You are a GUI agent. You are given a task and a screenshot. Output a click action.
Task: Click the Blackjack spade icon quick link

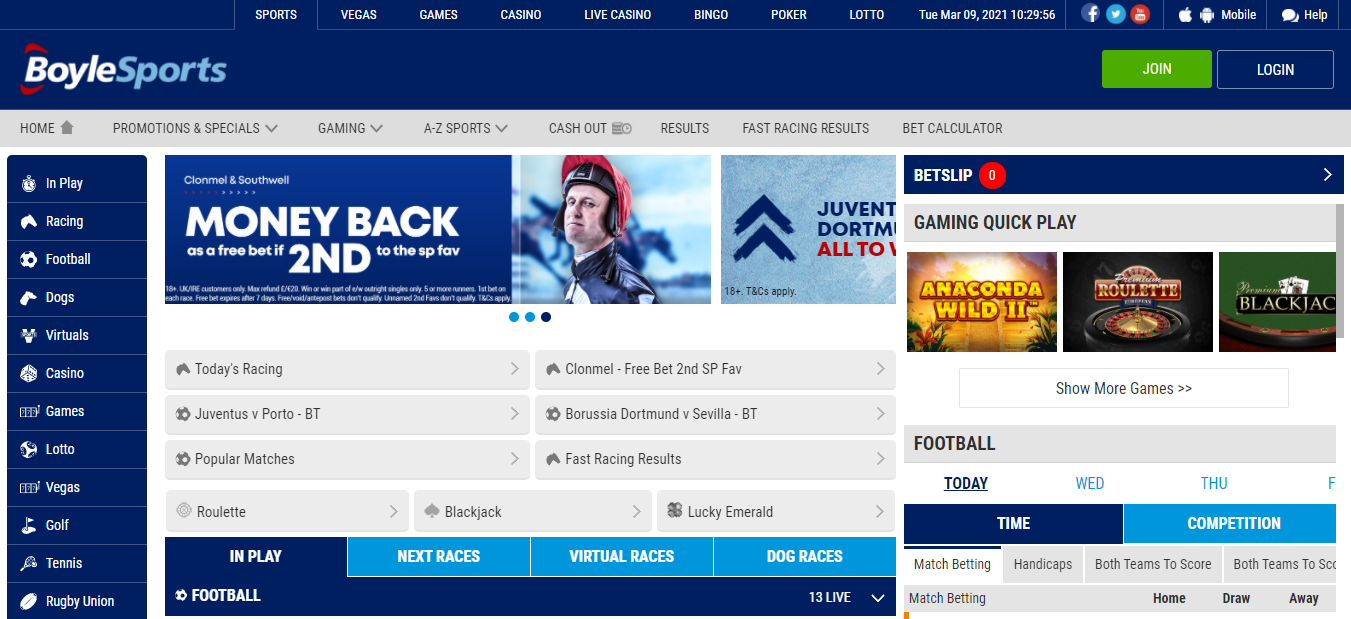[432, 511]
